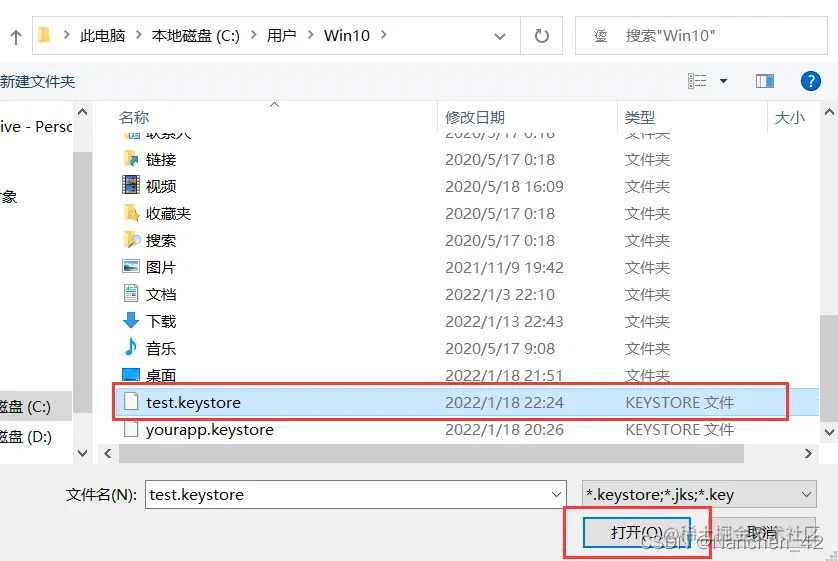Select 用户 breadcrumb in the address path
Screen dimensions: 838x561
pos(282,36)
